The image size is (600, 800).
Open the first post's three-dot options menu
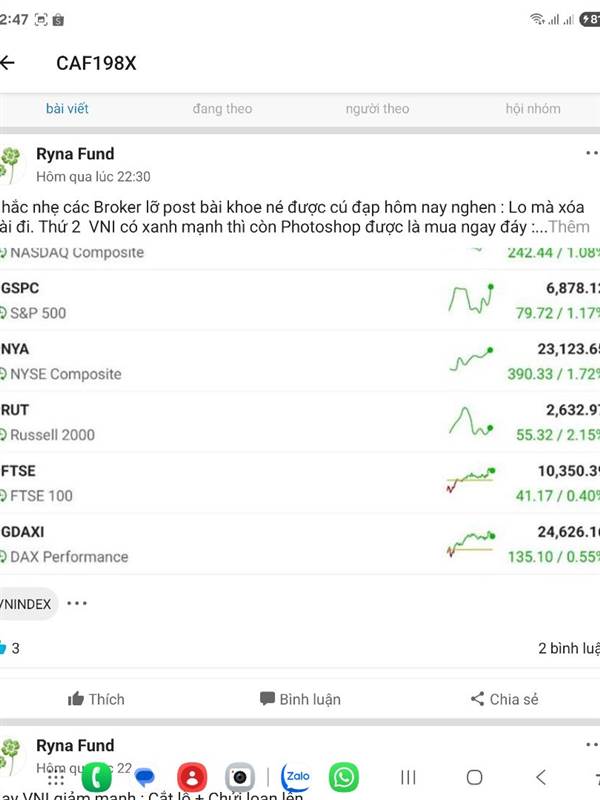[x=591, y=154]
